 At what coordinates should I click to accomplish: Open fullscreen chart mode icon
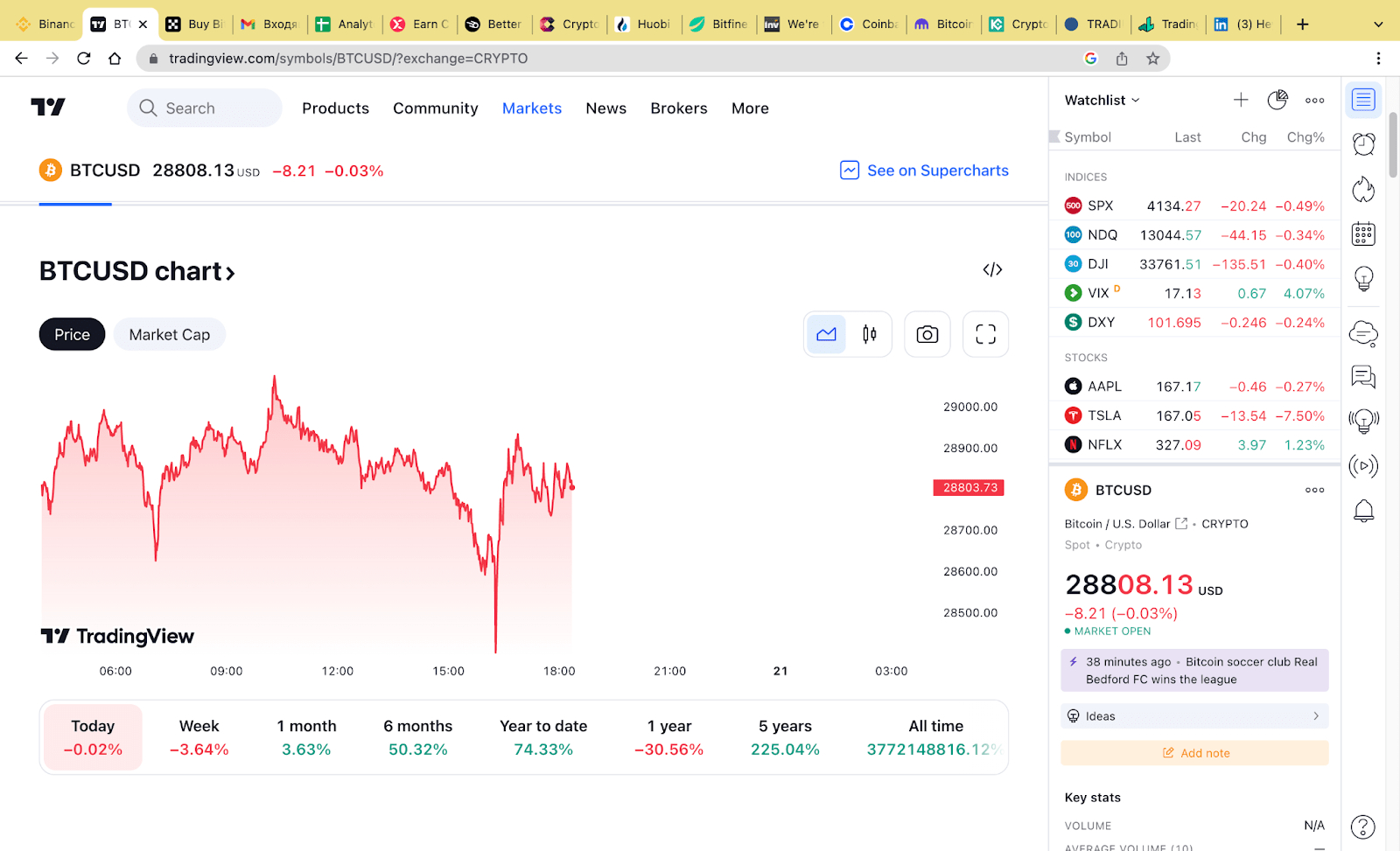985,334
